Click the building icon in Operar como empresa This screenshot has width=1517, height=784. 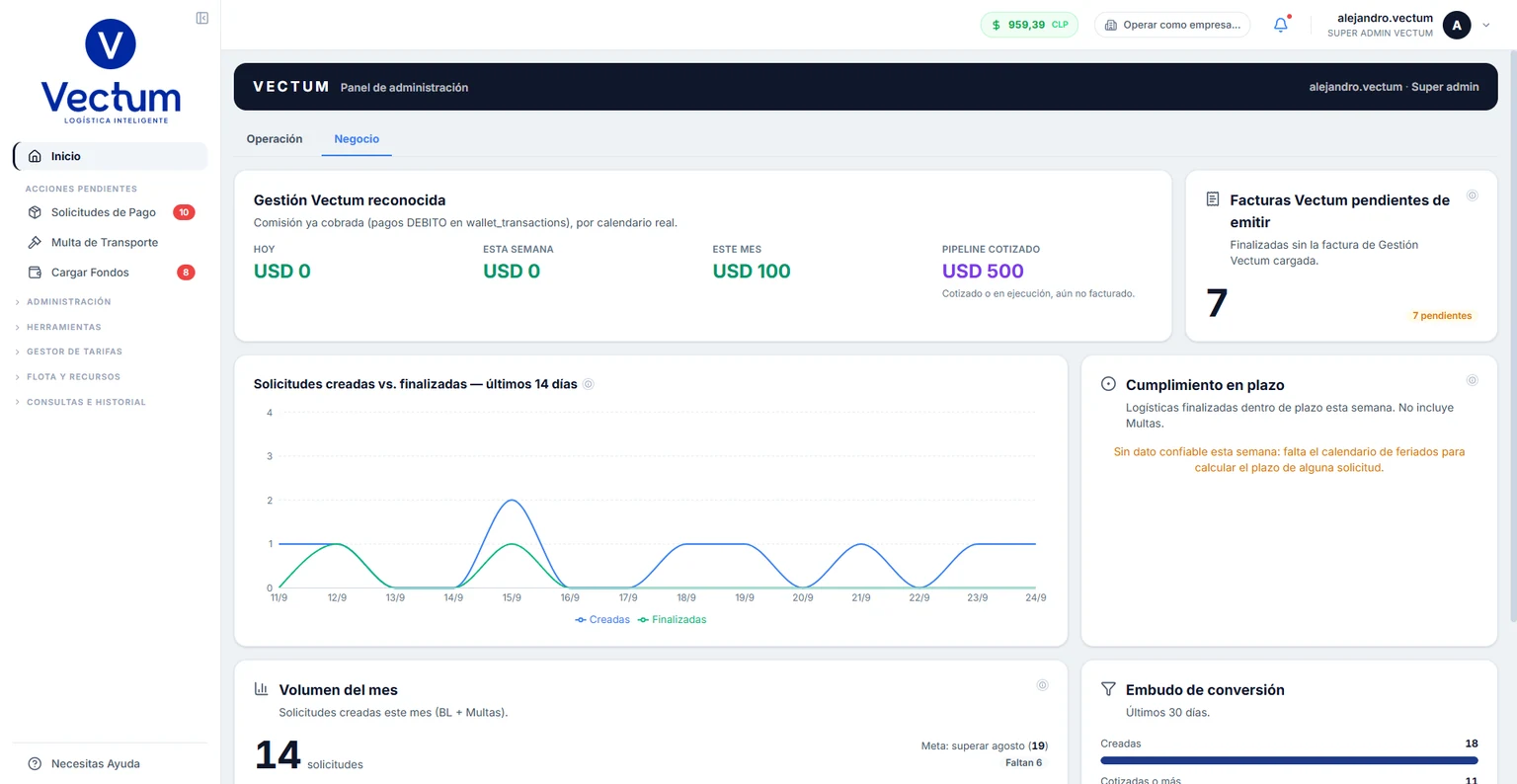pyautogui.click(x=1111, y=25)
